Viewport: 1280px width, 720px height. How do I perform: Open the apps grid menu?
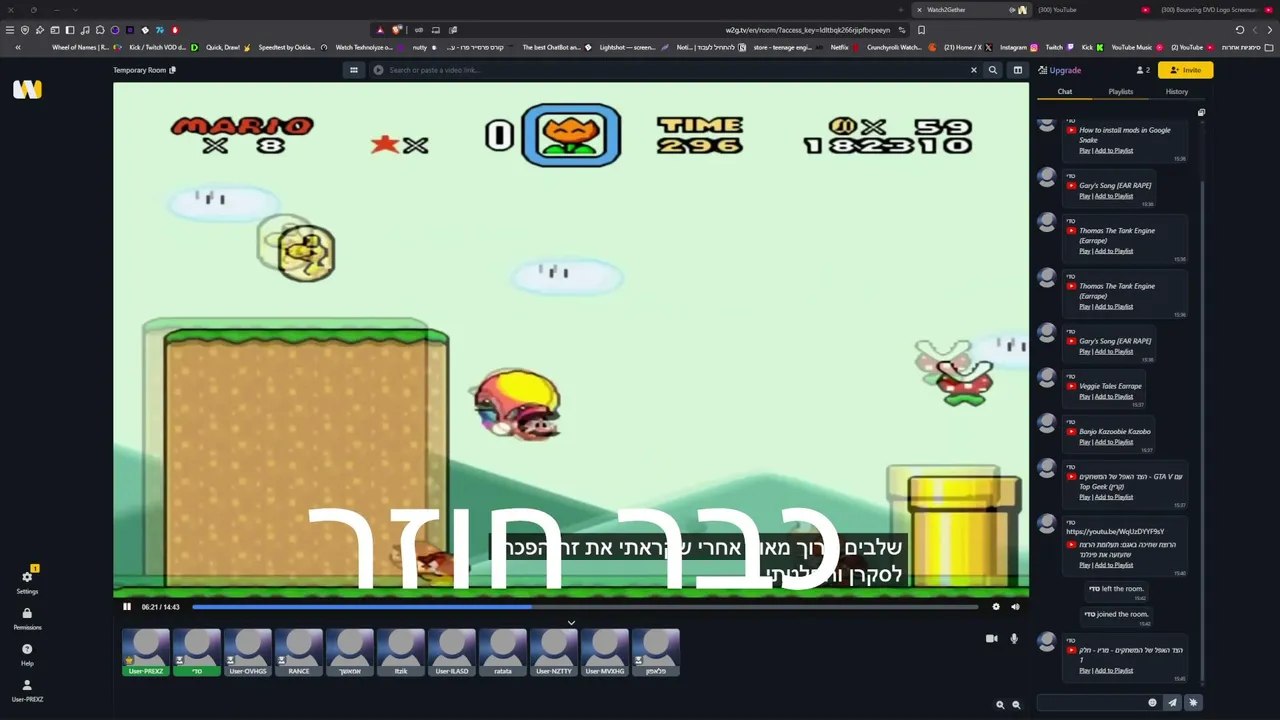tap(354, 70)
